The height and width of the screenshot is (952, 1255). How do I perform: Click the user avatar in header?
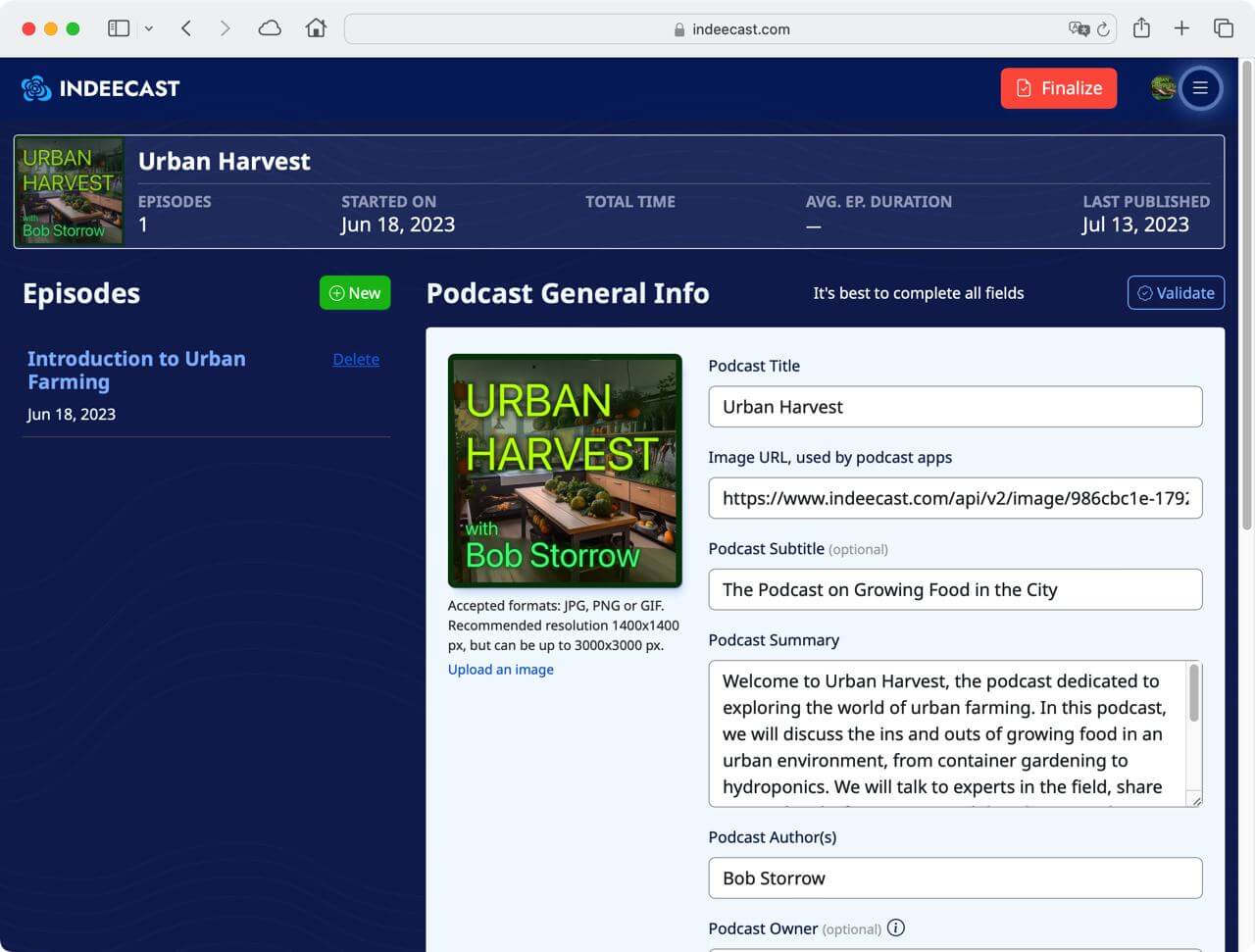click(x=1163, y=88)
